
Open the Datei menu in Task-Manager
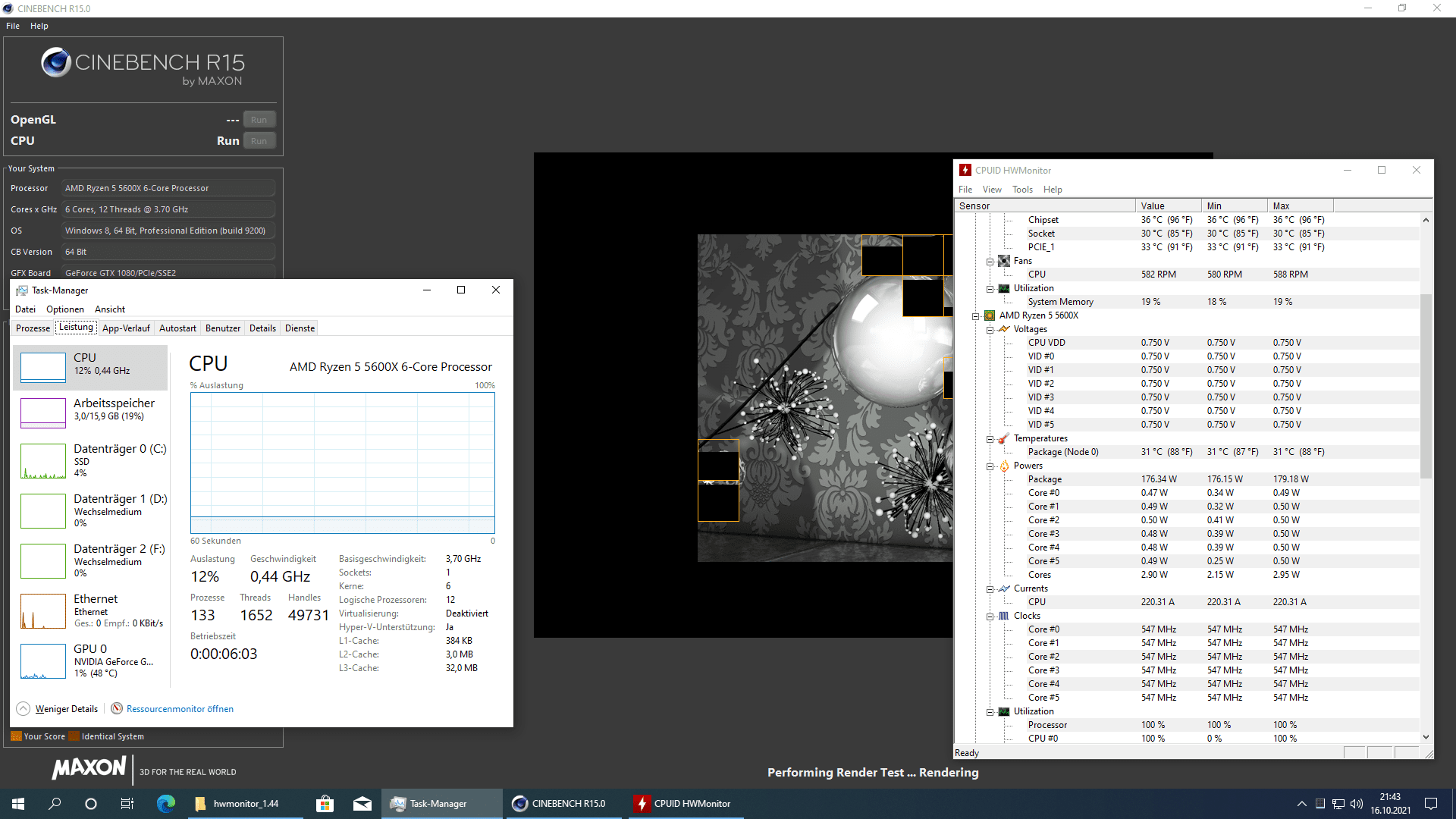25,309
